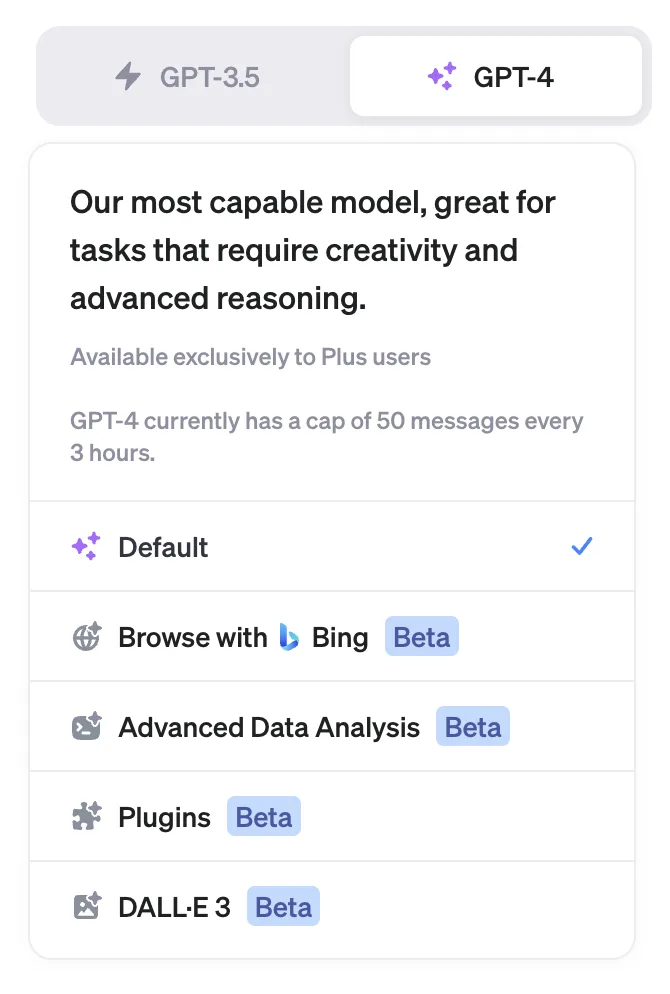Click the GPT-4 message cap notice text

click(x=326, y=436)
